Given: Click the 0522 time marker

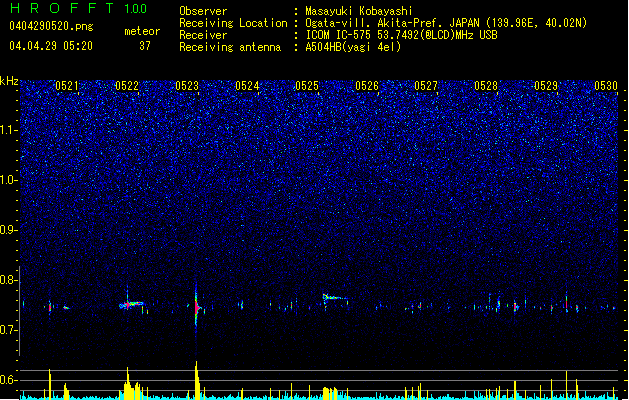Looking at the screenshot, I should point(127,86).
